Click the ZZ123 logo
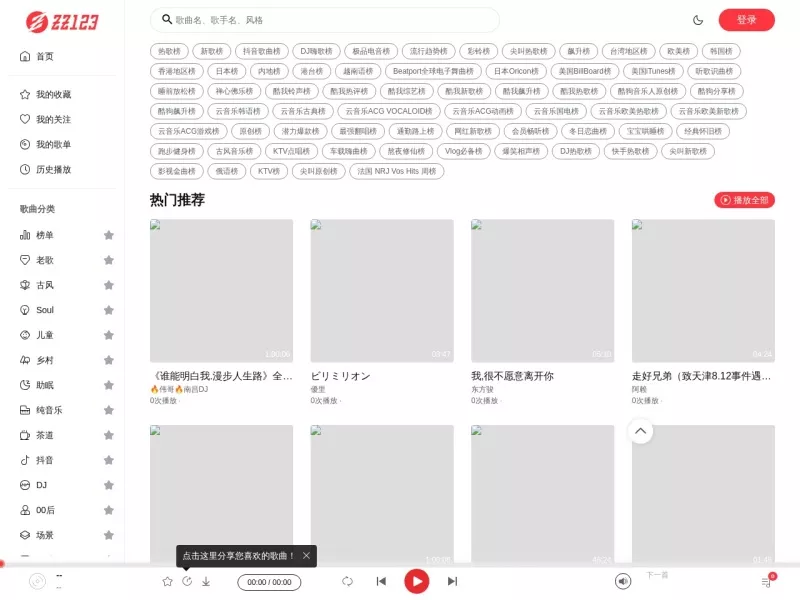Viewport: 800px width, 600px height. (x=62, y=21)
